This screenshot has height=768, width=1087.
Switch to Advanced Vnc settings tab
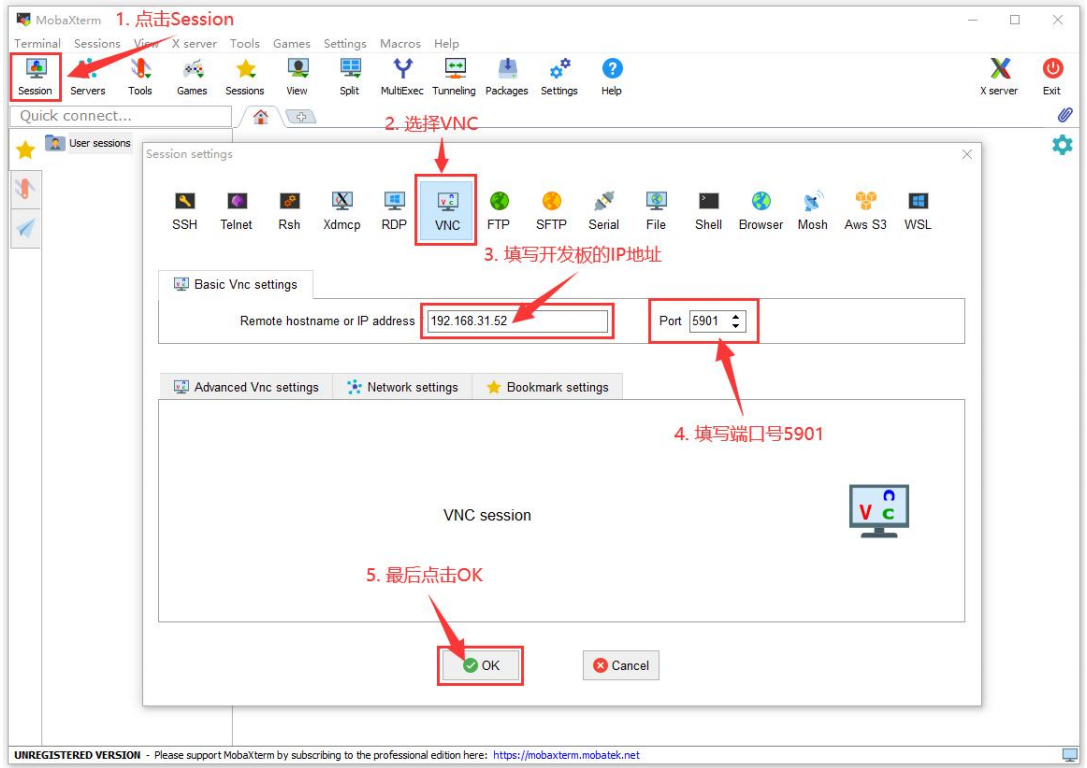tap(246, 387)
